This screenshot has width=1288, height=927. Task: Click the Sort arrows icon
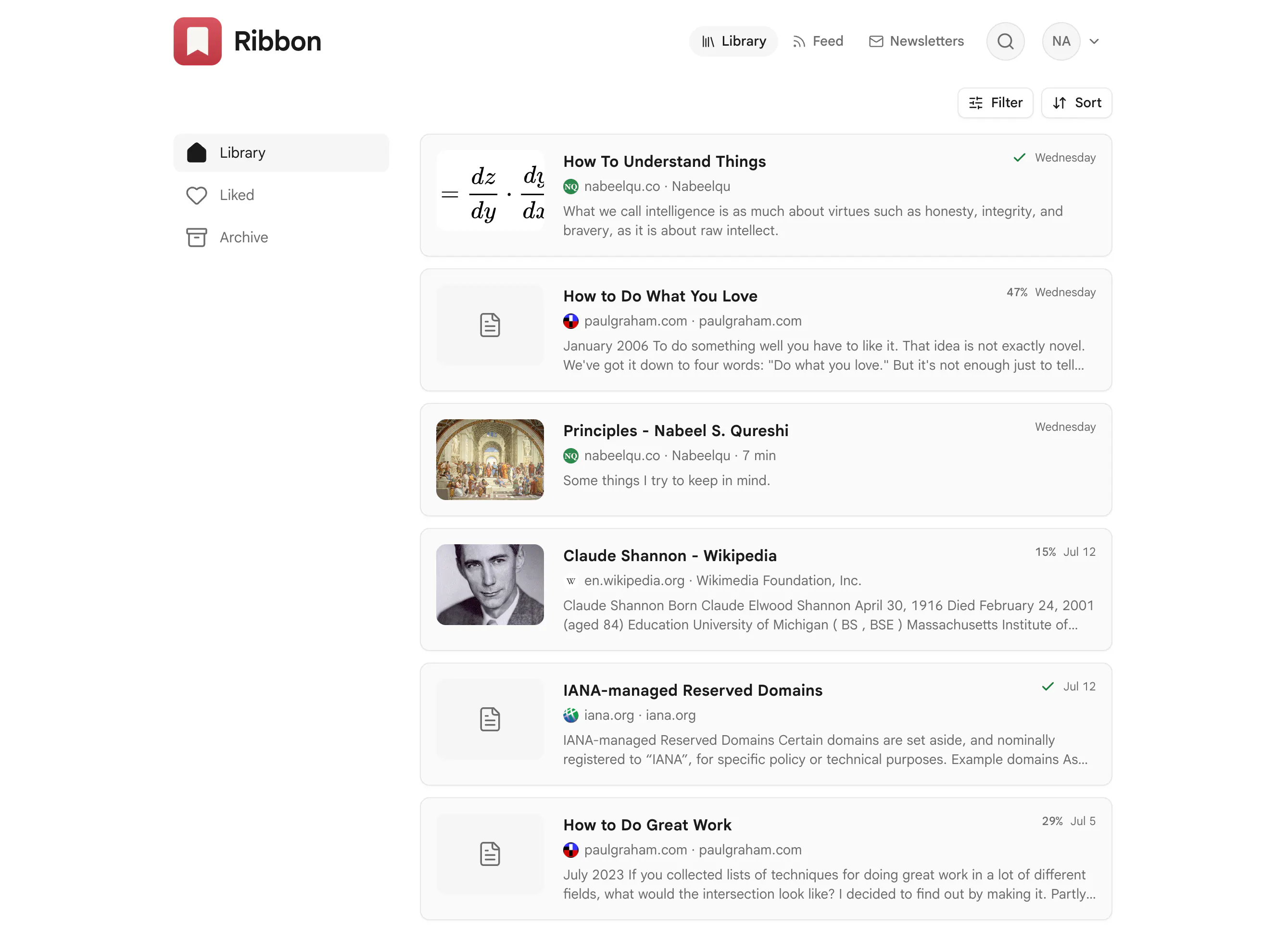tap(1059, 103)
